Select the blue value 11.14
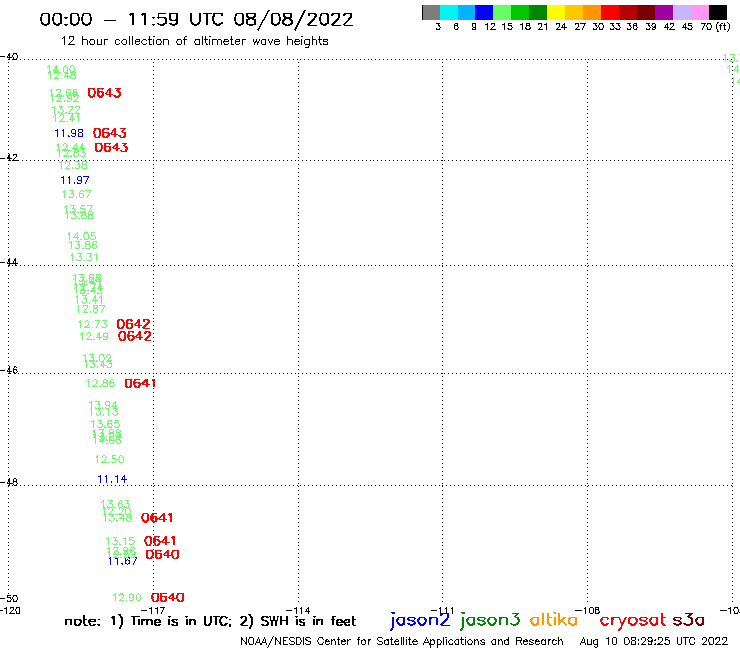This screenshot has height=650, width=740. coord(112,479)
